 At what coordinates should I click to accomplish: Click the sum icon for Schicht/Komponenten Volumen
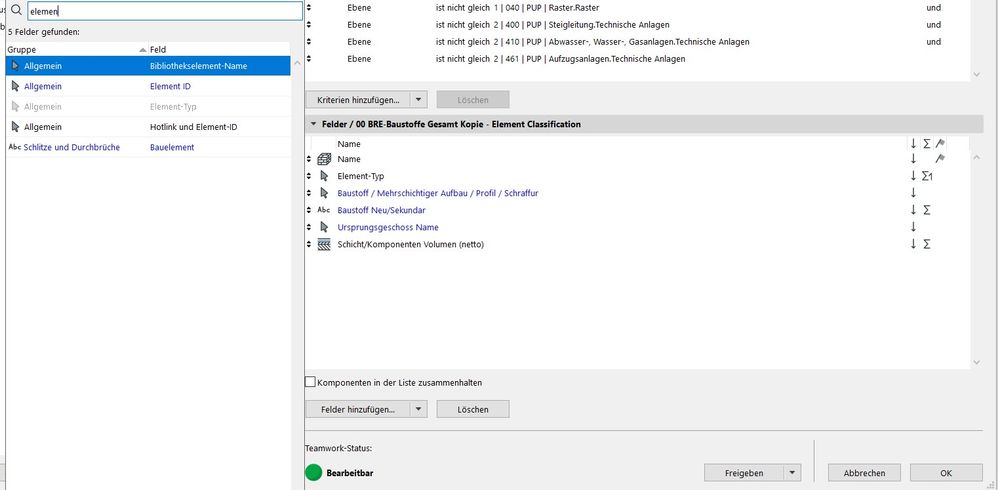pyautogui.click(x=928, y=244)
